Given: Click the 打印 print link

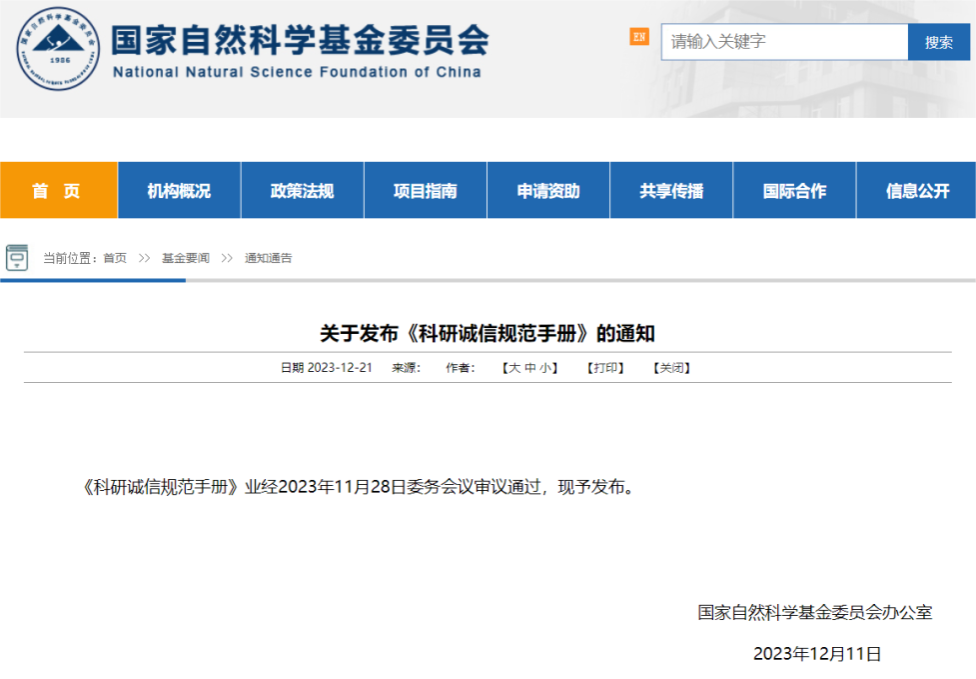Looking at the screenshot, I should point(606,368).
